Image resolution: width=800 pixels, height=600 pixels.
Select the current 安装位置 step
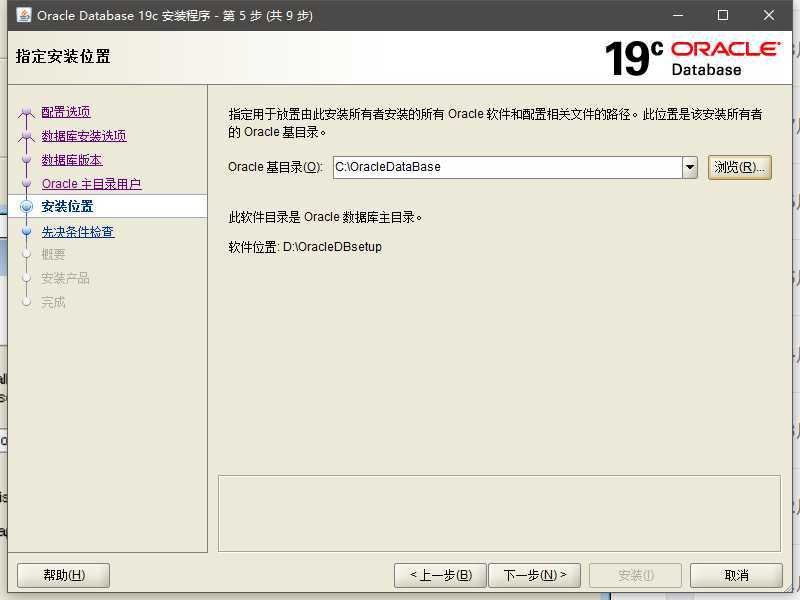[67, 207]
